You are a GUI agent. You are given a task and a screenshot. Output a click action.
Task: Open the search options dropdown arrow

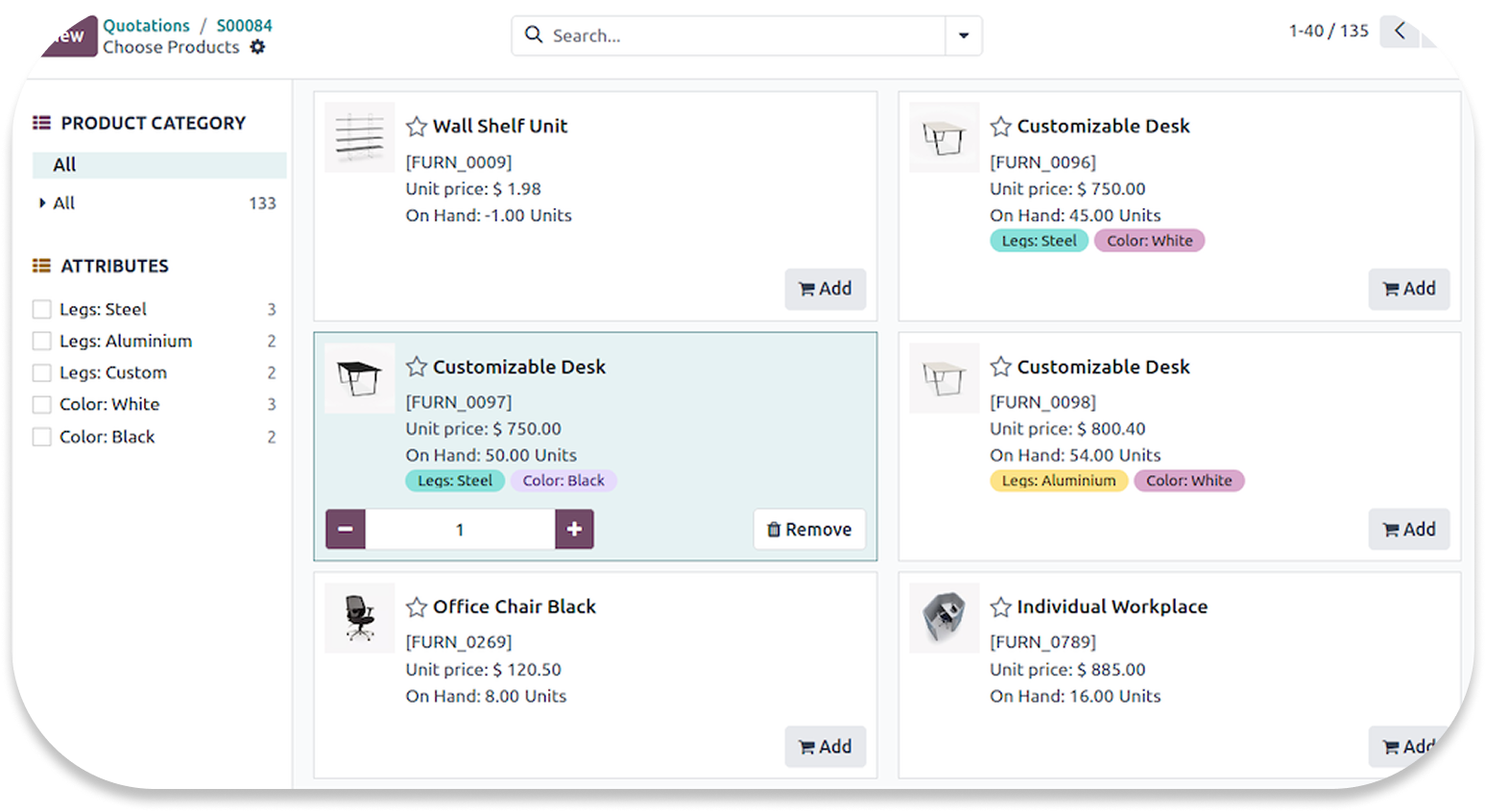click(963, 36)
